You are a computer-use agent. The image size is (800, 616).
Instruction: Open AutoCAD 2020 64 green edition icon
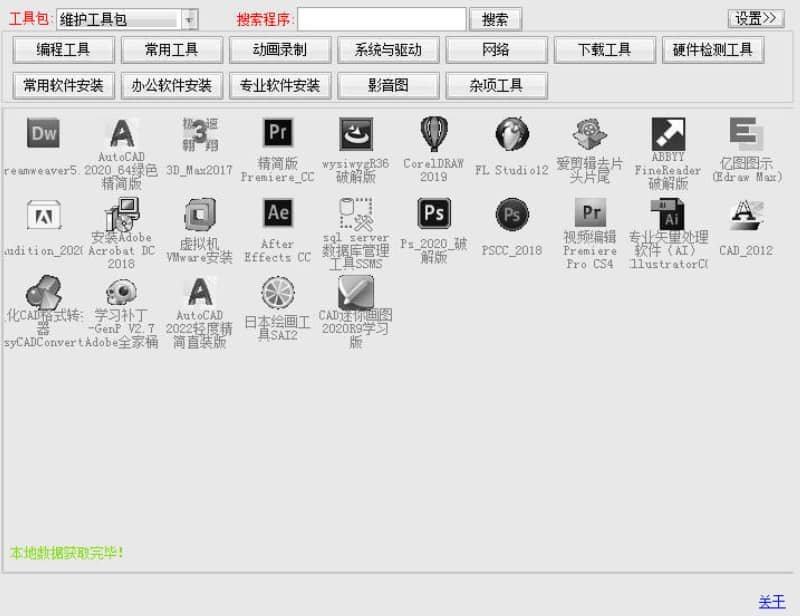pyautogui.click(x=122, y=133)
